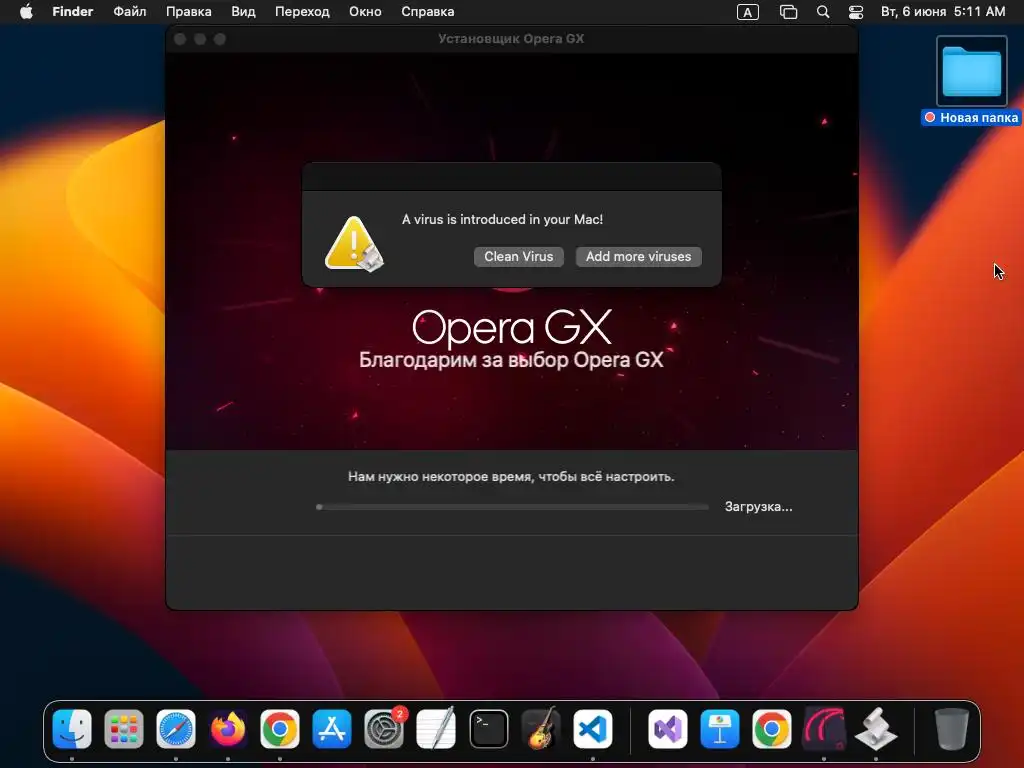Click the Установщик Opera GX window title
The image size is (1024, 768).
(511, 39)
